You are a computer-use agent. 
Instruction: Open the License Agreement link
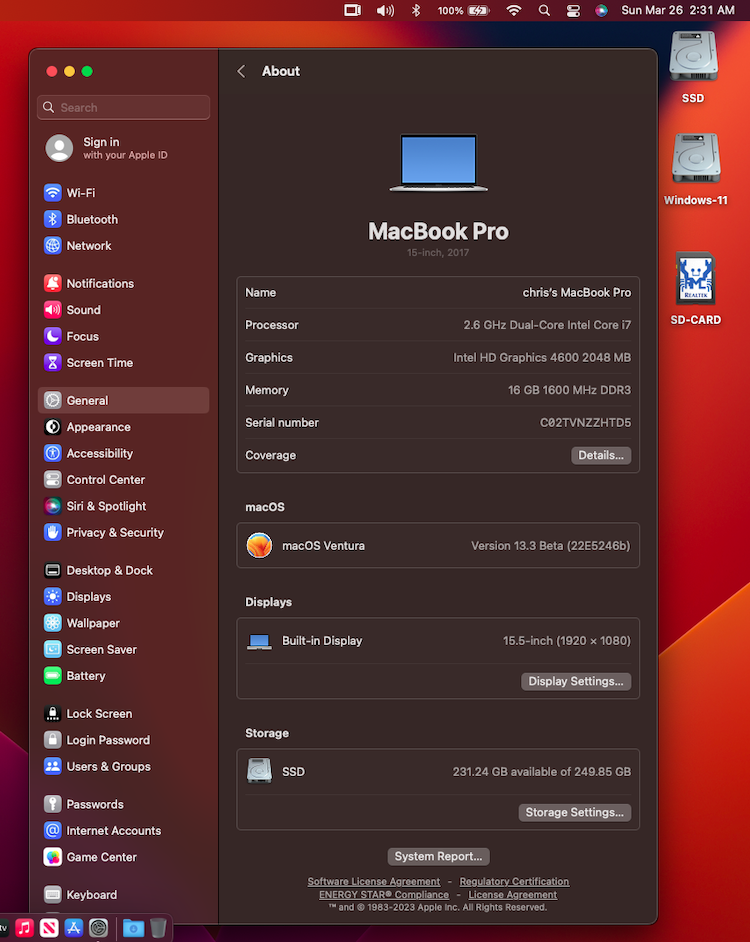pos(513,895)
